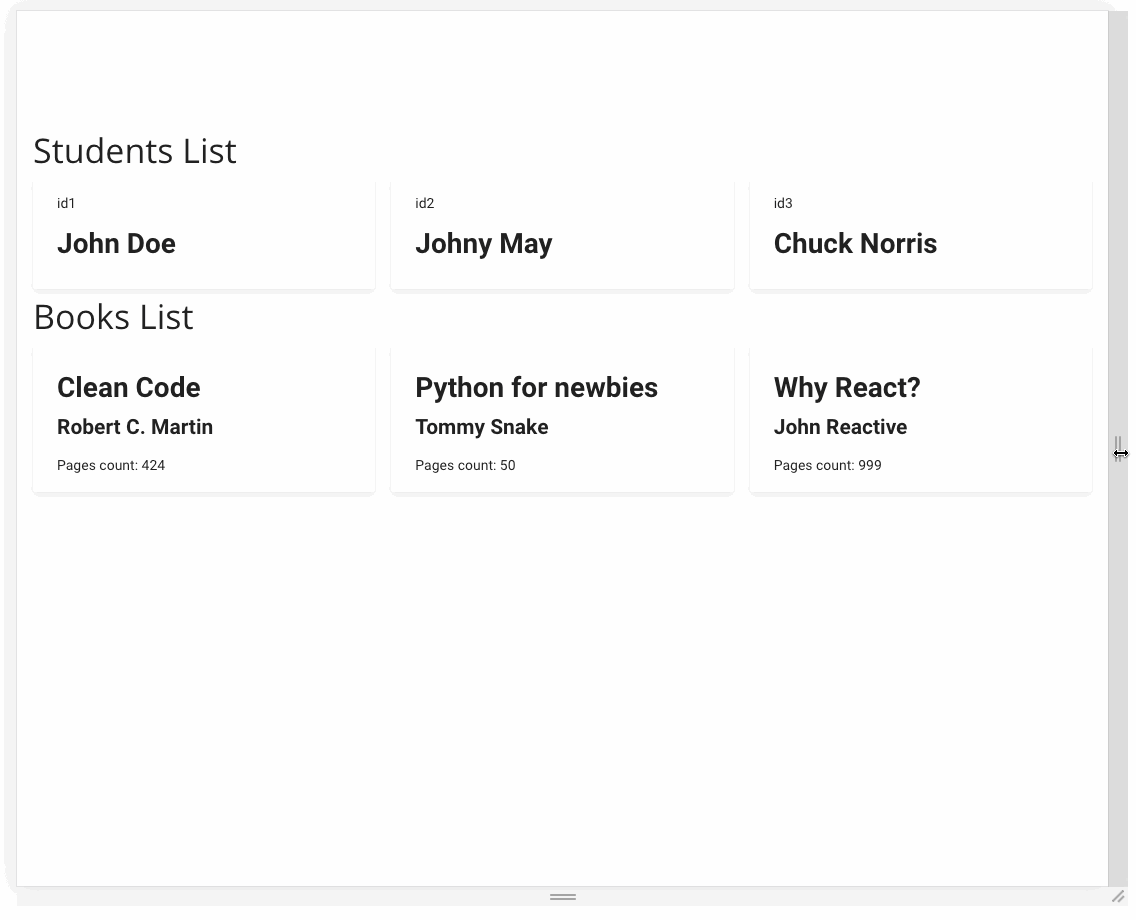Click the Pages count: 999 text
Screen dimensions: 1136x920
point(828,465)
